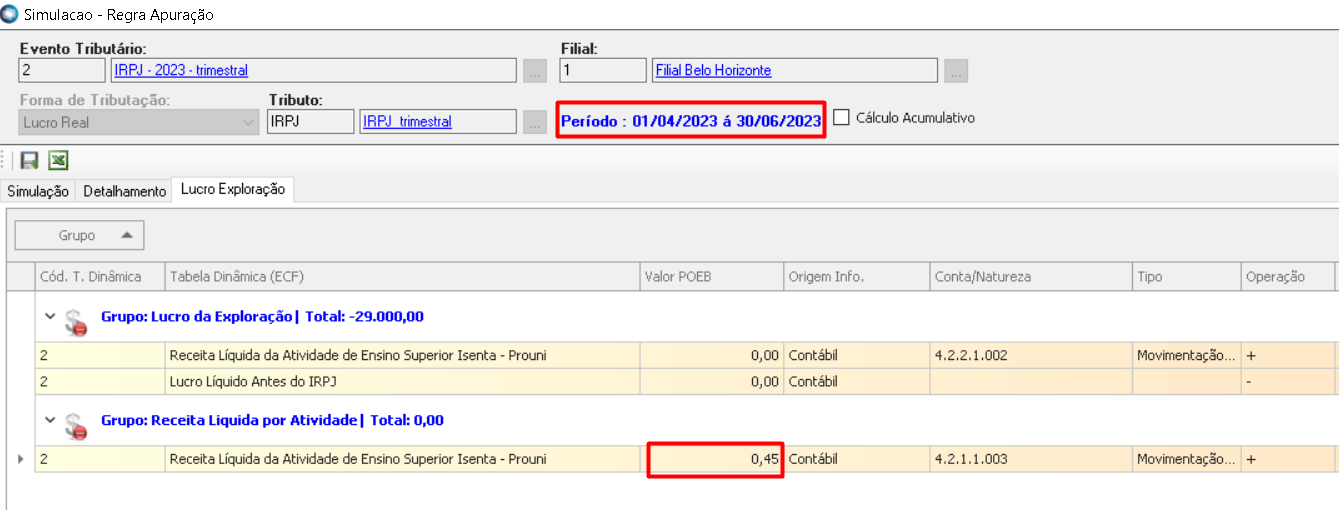Viewport: 1339px width, 510px height.
Task: Click the Operação column header
Action: [1287, 277]
